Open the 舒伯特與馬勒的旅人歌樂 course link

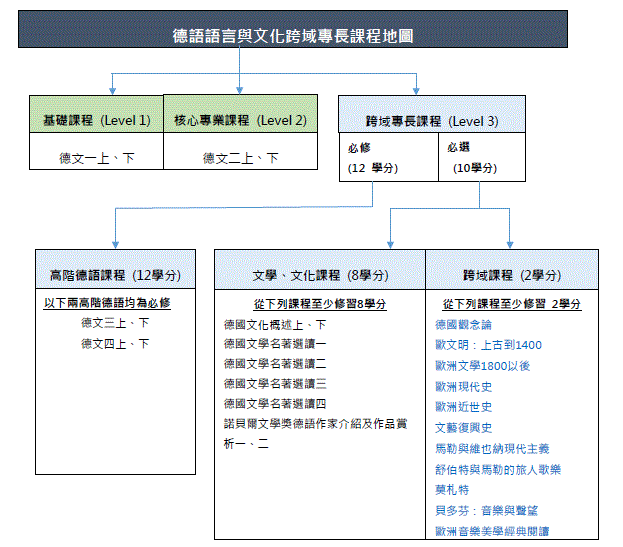pyautogui.click(x=498, y=470)
